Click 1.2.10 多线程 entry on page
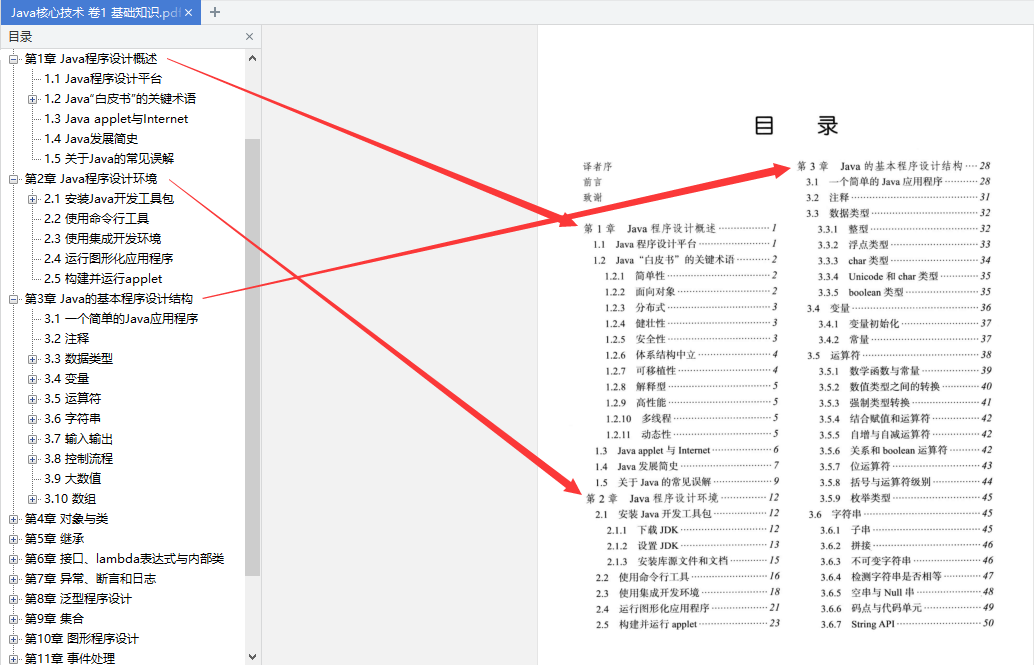 (x=692, y=419)
